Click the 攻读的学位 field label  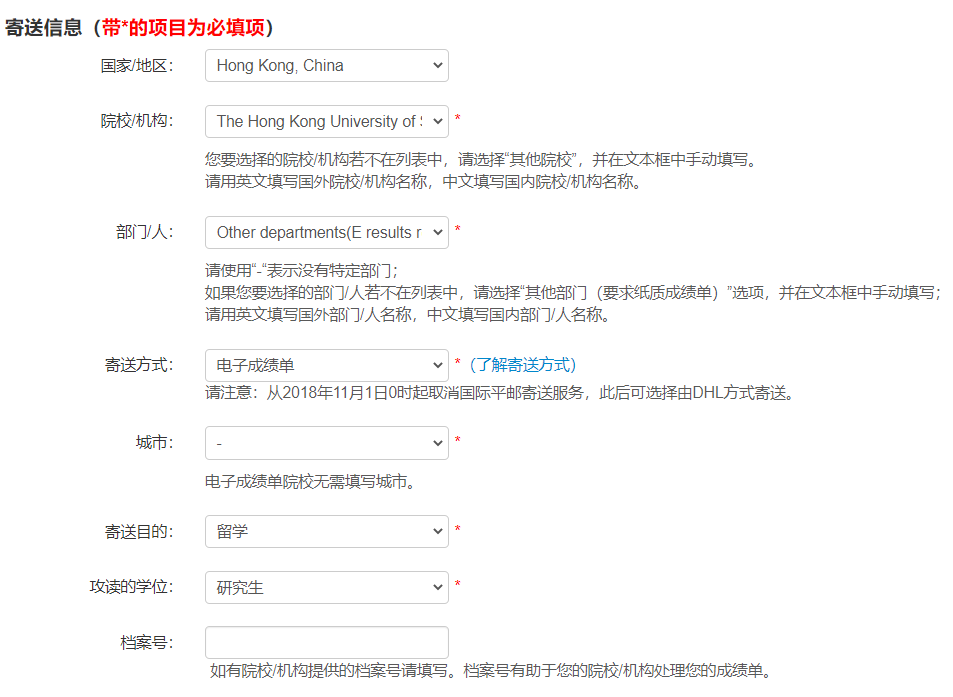click(x=131, y=587)
